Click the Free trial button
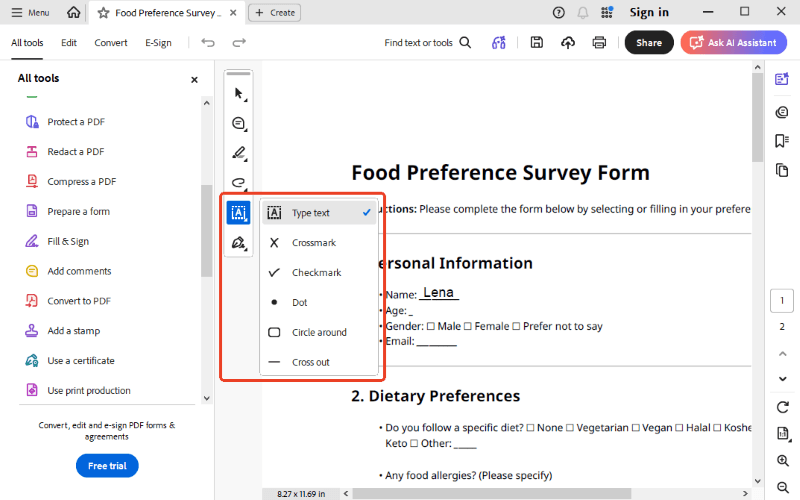Viewport: 800px width, 500px height. [x=107, y=466]
